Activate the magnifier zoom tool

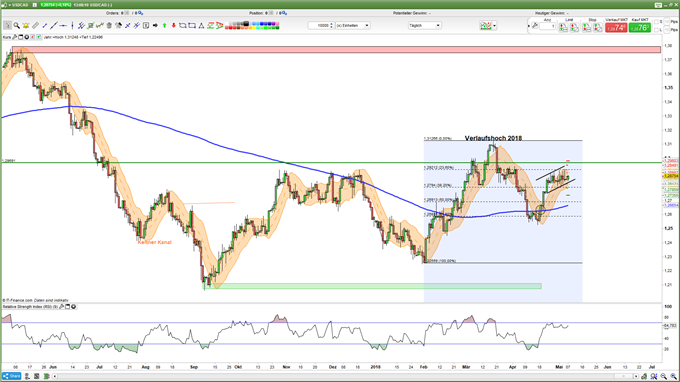pyautogui.click(x=16, y=26)
